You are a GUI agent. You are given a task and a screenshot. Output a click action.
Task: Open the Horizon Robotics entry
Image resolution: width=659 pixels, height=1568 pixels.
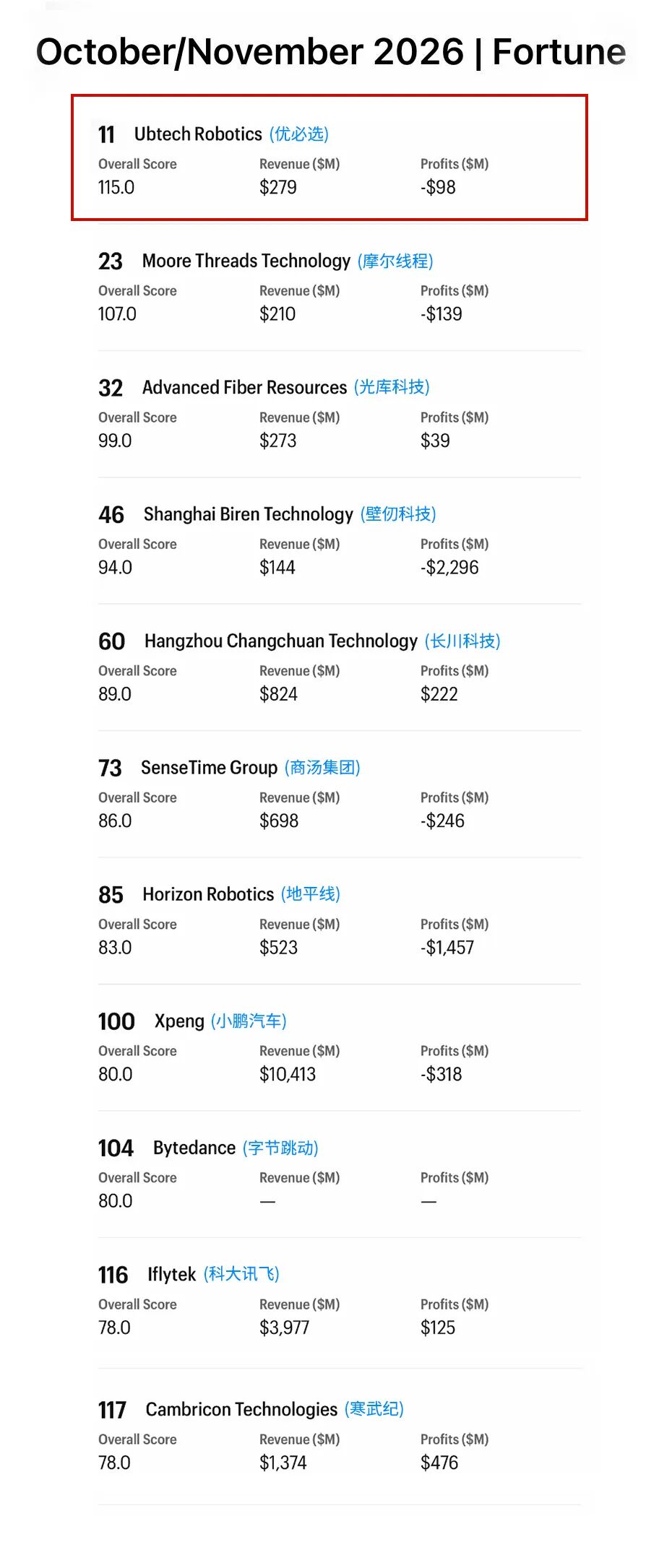pyautogui.click(x=208, y=894)
